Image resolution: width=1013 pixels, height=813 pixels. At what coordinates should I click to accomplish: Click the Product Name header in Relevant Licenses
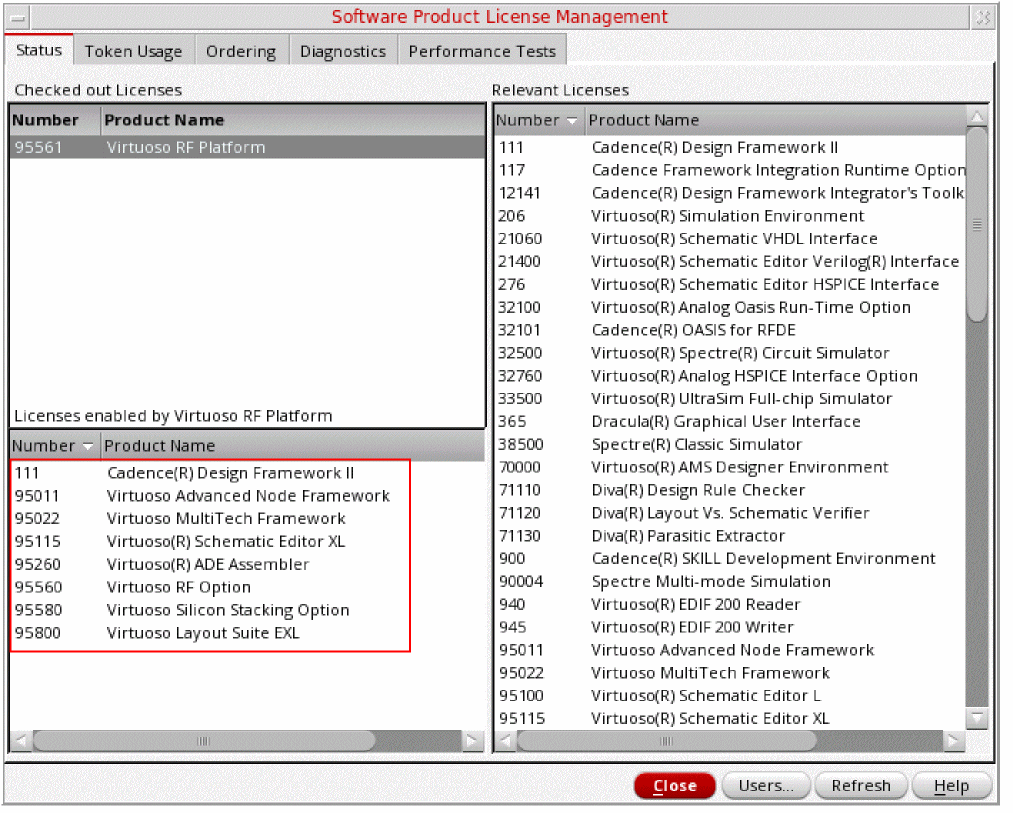[x=644, y=120]
